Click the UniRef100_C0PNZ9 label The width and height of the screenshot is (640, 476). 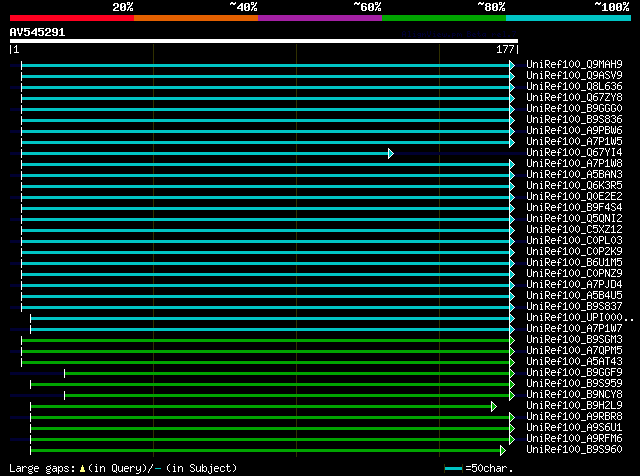click(x=574, y=274)
